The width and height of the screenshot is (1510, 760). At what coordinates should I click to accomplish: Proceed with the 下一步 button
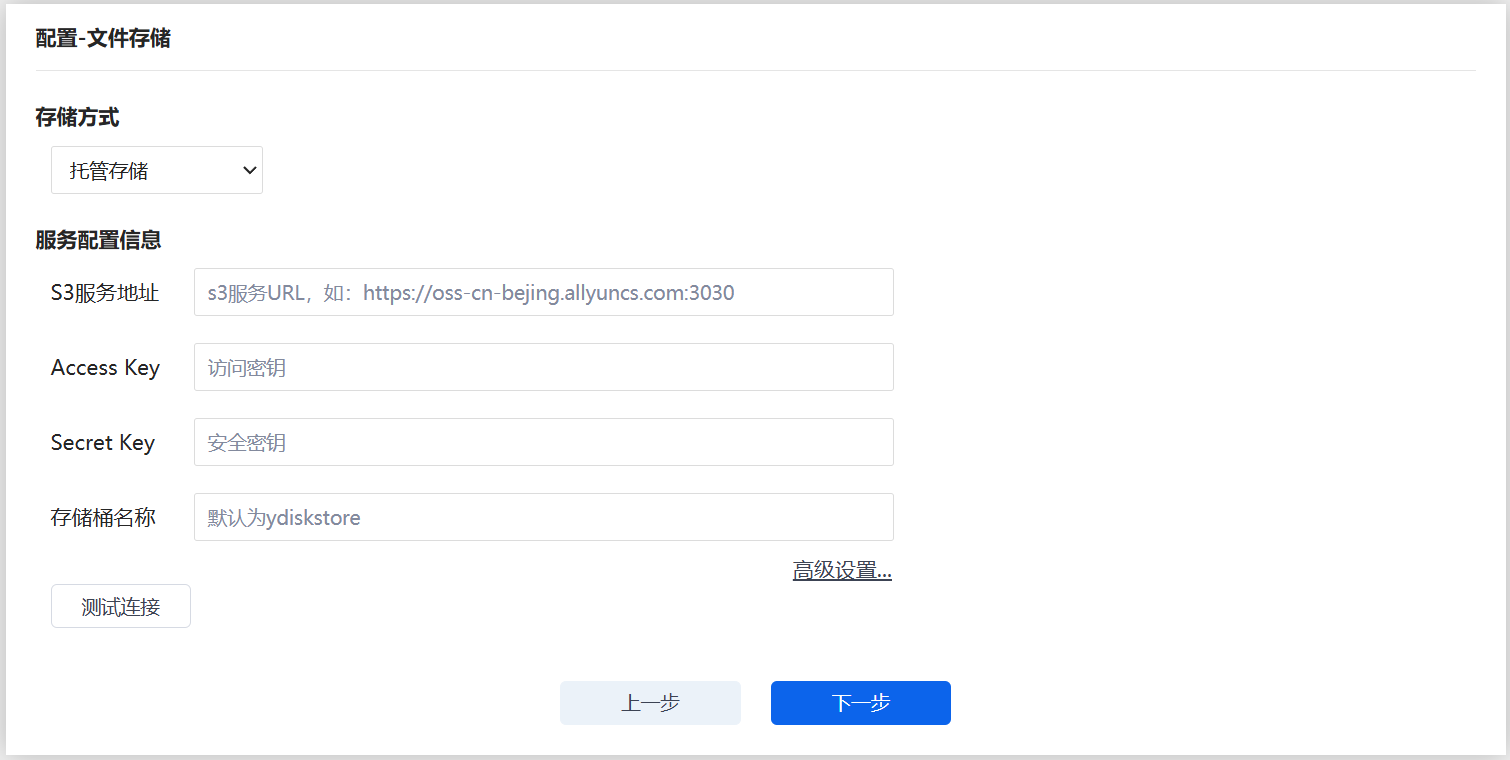[x=861, y=703]
